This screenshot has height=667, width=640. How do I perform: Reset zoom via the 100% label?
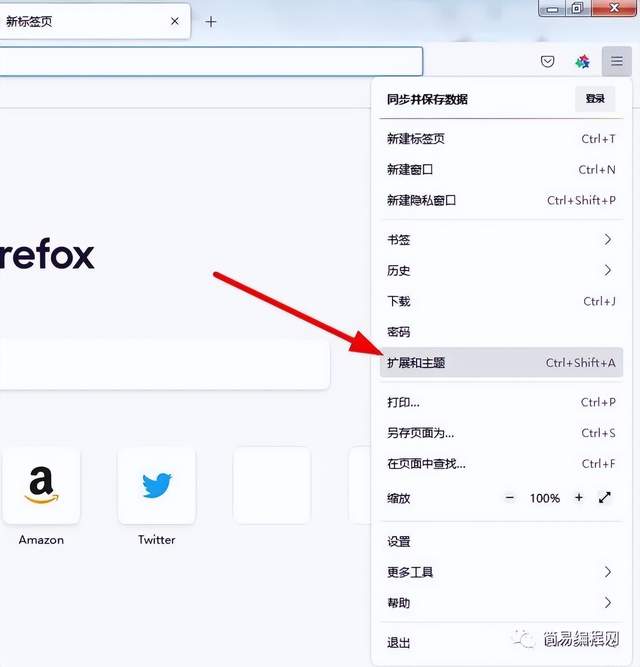[x=545, y=498]
